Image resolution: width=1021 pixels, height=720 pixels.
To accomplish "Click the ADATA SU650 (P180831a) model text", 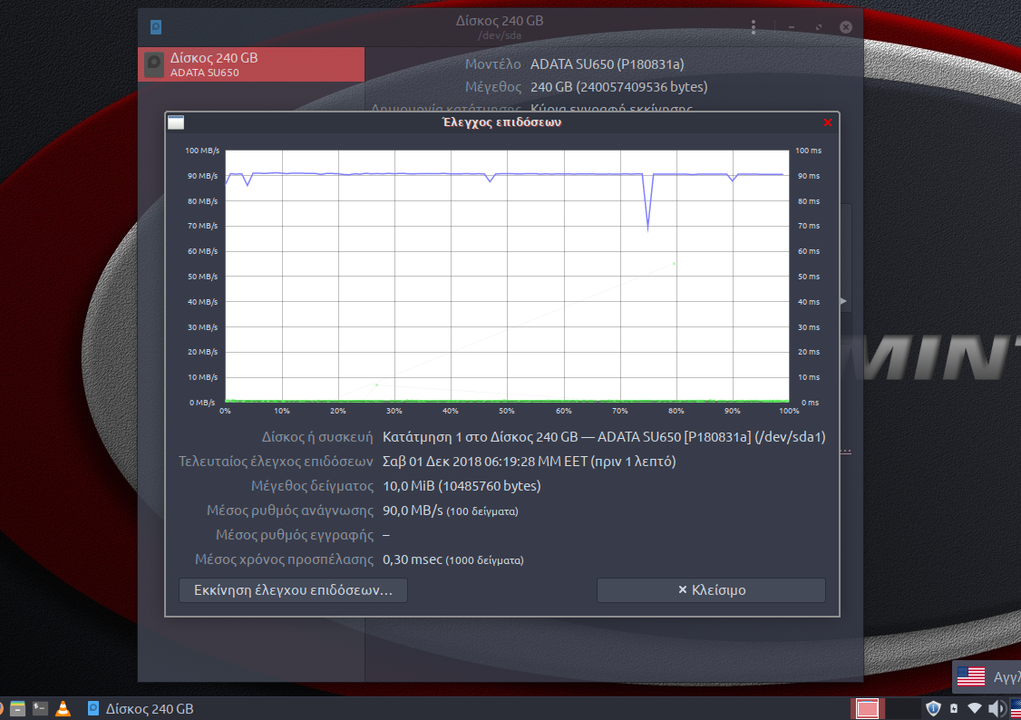I will [x=607, y=64].
